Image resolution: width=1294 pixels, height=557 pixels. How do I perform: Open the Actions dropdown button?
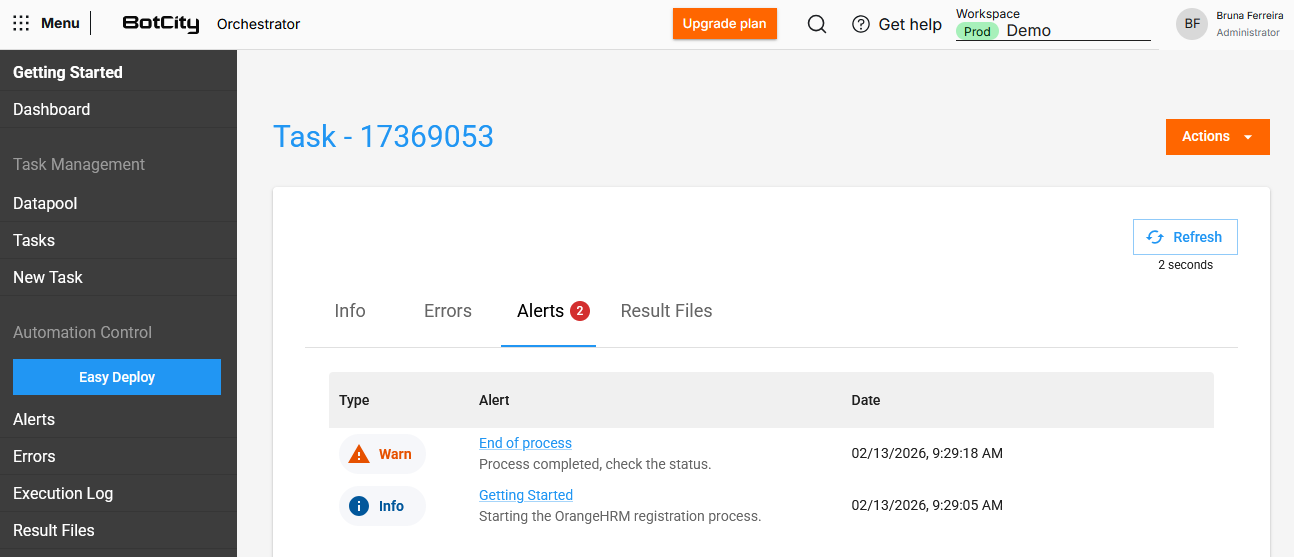click(1217, 137)
